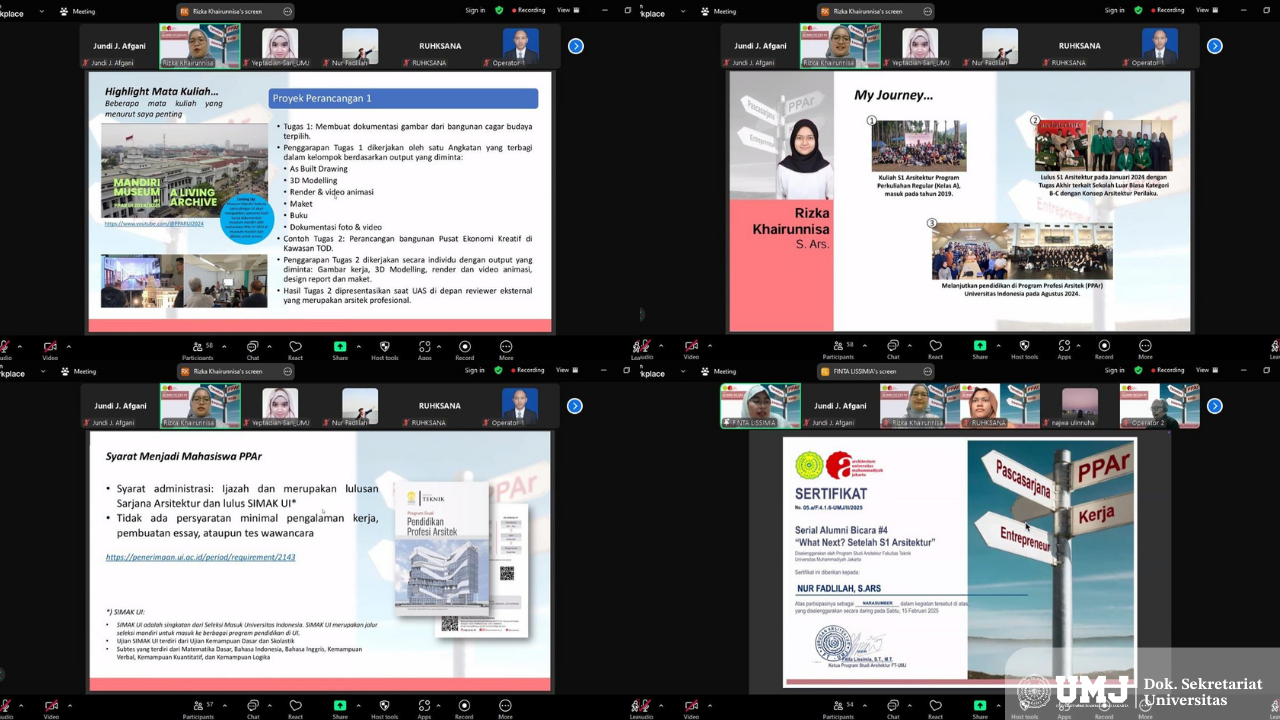Show next participants arrow in Proyek Perancangan window
The width and height of the screenshot is (1280, 720).
[x=575, y=46]
